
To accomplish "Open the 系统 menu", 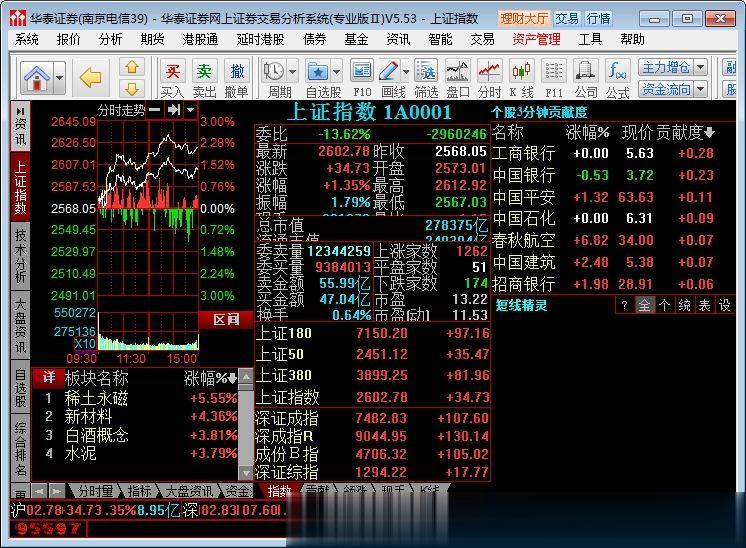I will pyautogui.click(x=27, y=39).
